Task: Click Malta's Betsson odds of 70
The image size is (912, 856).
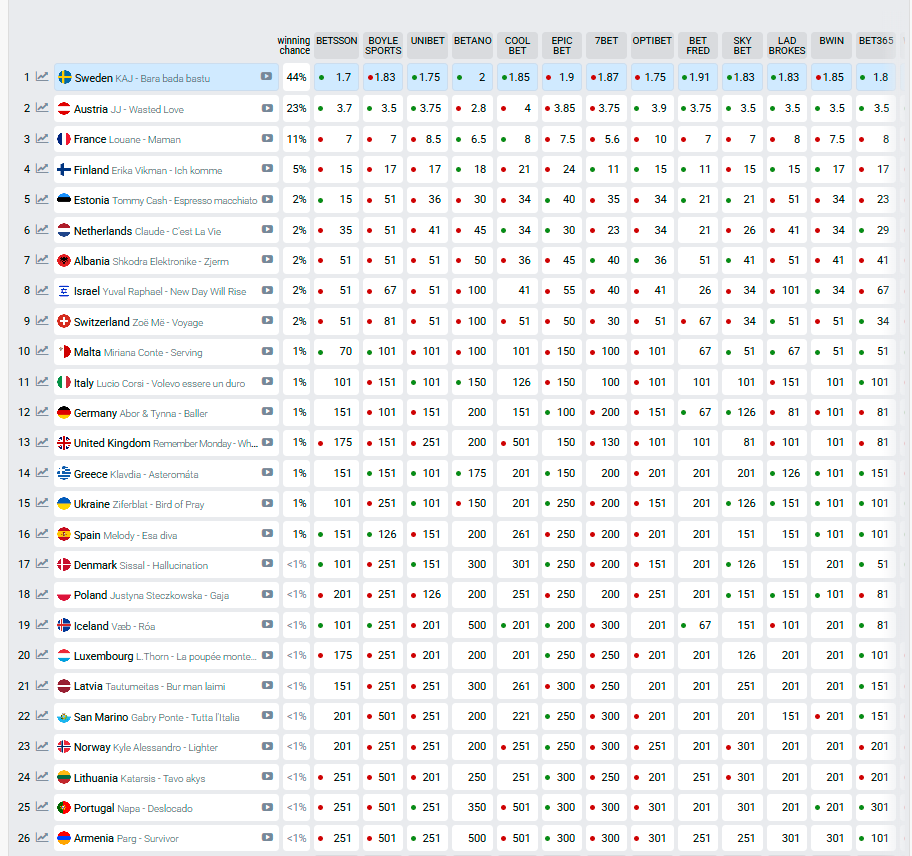Action: 337,351
